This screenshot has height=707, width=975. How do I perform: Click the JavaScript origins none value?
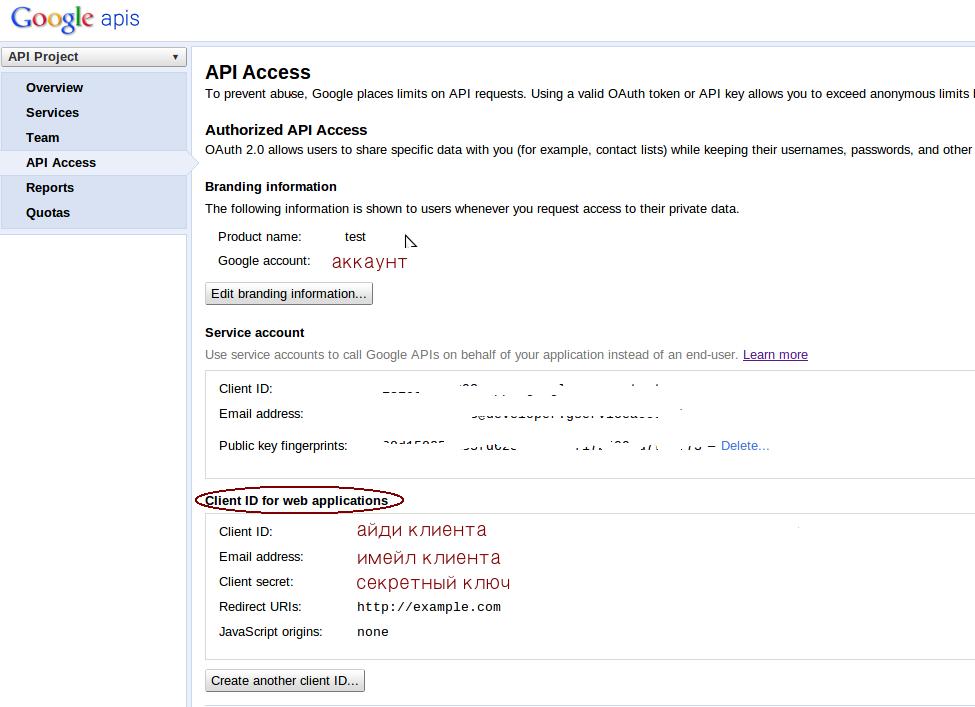click(x=372, y=632)
